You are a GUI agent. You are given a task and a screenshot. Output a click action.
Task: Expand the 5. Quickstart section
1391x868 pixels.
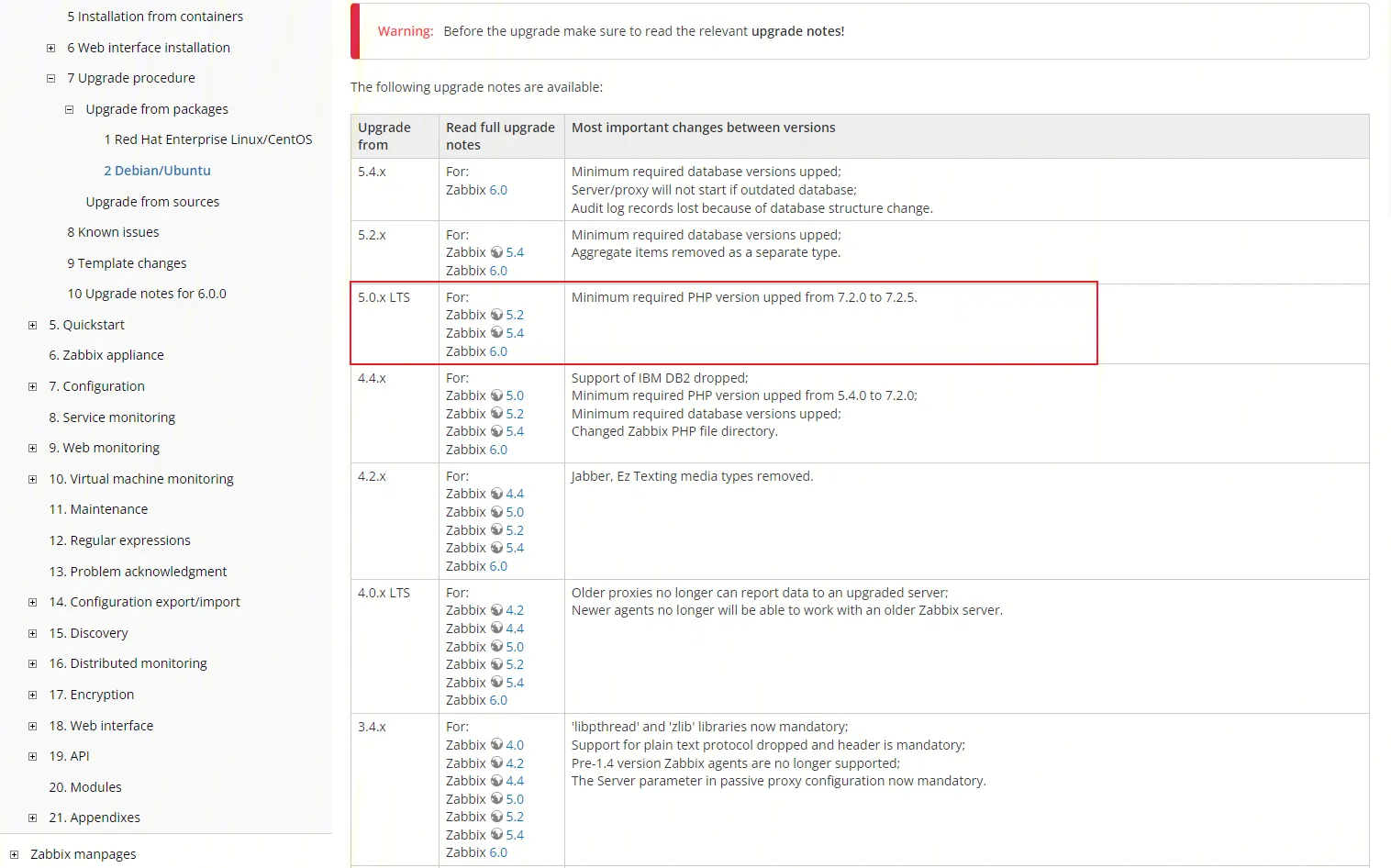33,326
